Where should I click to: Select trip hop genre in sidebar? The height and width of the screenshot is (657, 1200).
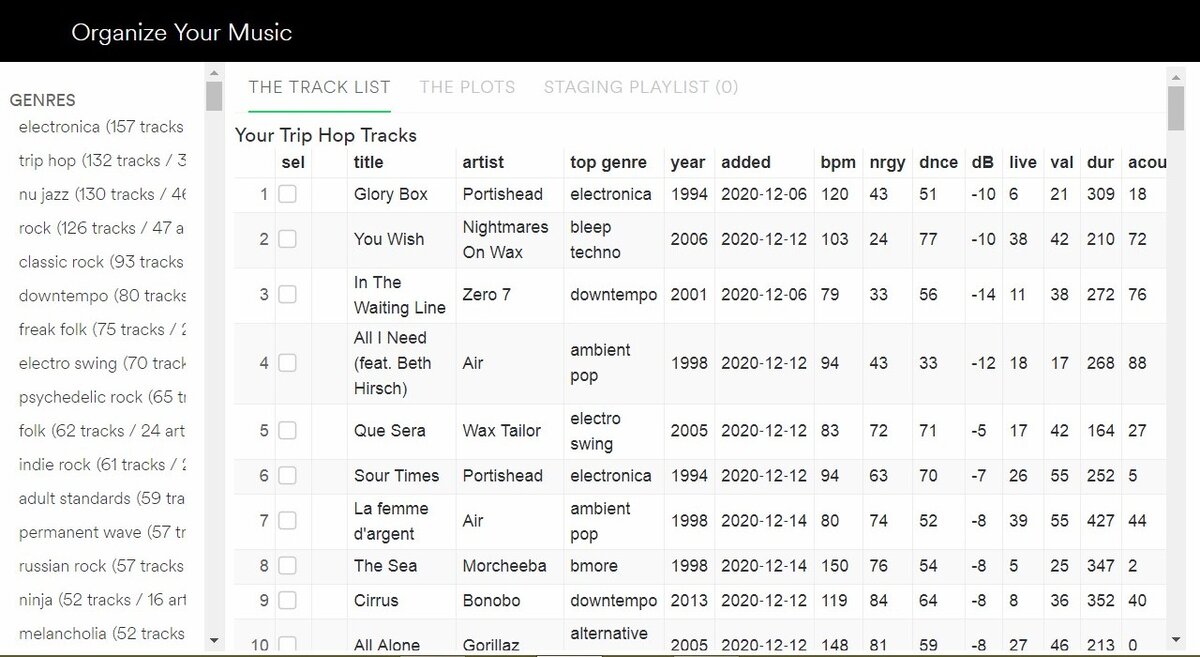point(102,160)
